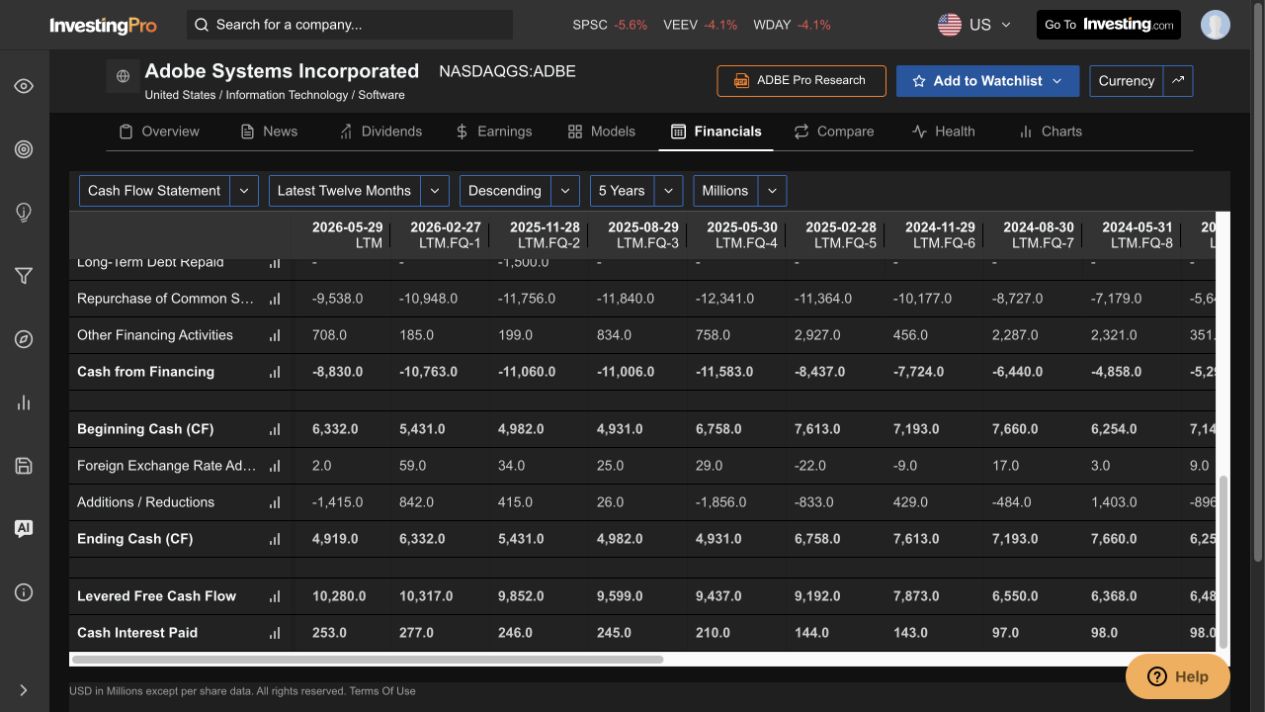This screenshot has height=712, width=1265.
Task: Click the 2025-11-28 LTM.FQ-2 column header
Action: [544, 235]
